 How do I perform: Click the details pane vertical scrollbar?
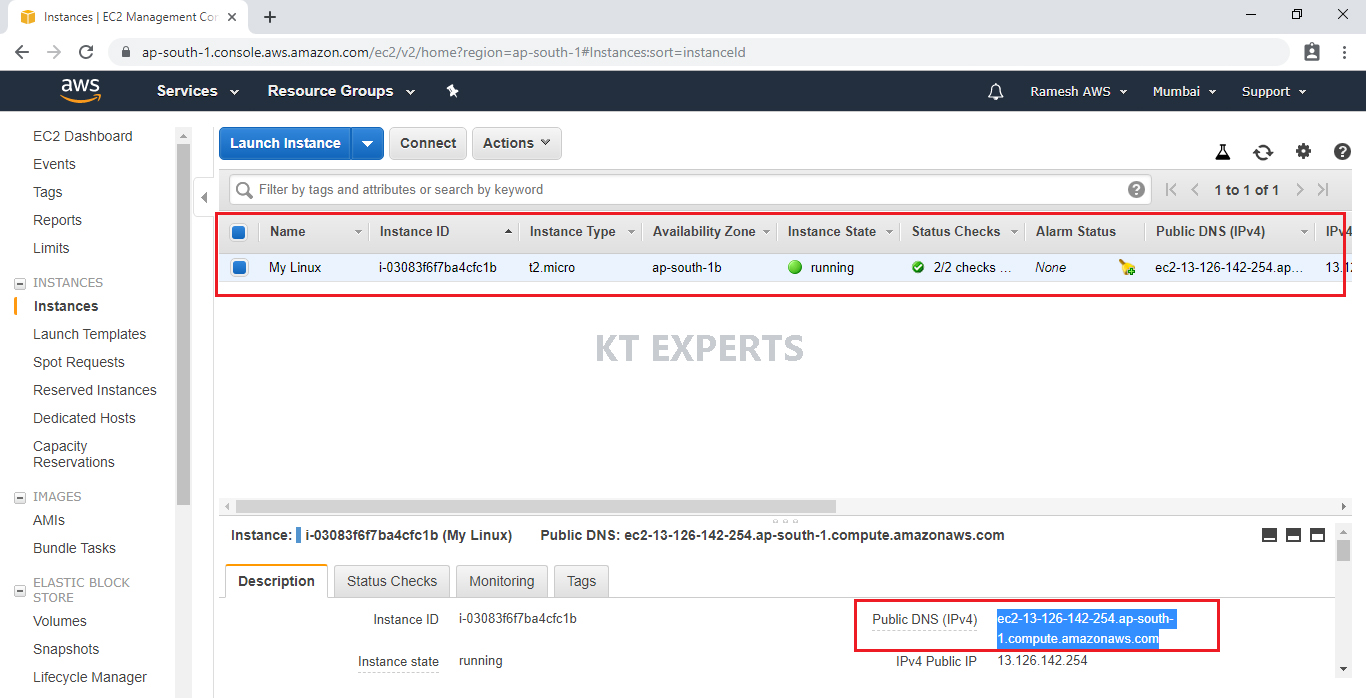click(1343, 551)
